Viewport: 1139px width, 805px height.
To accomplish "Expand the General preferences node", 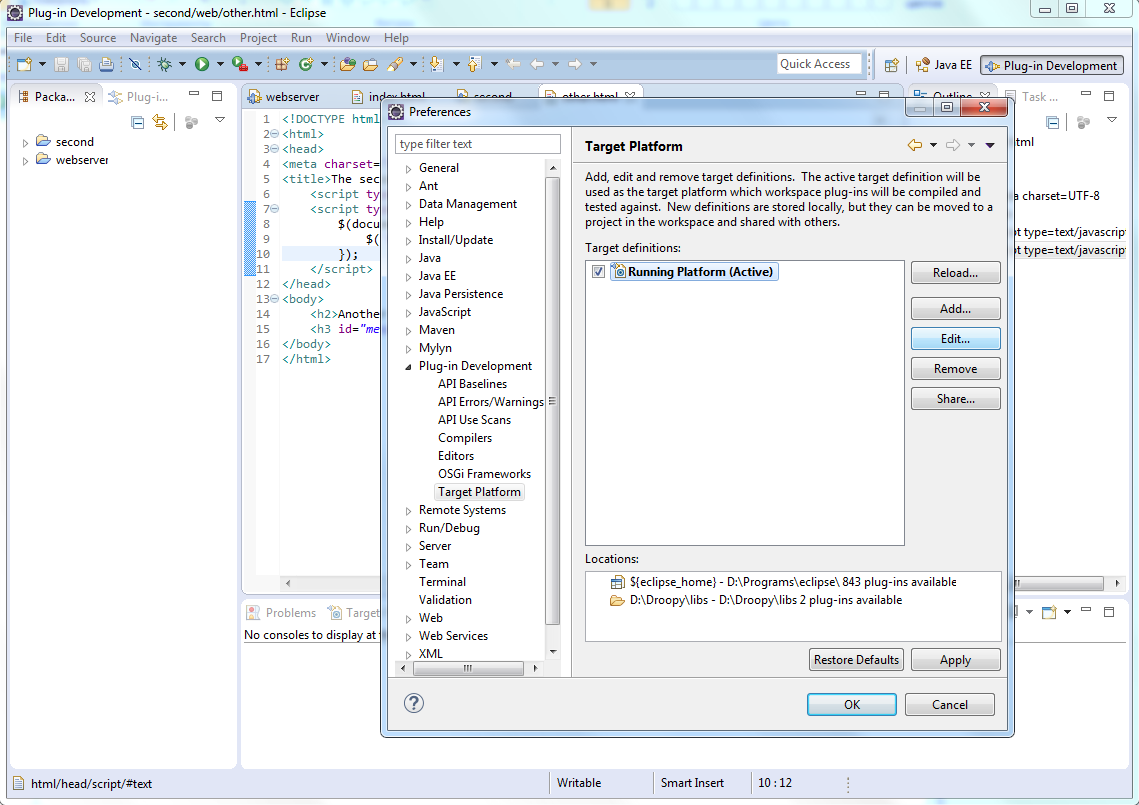I will click(x=408, y=169).
